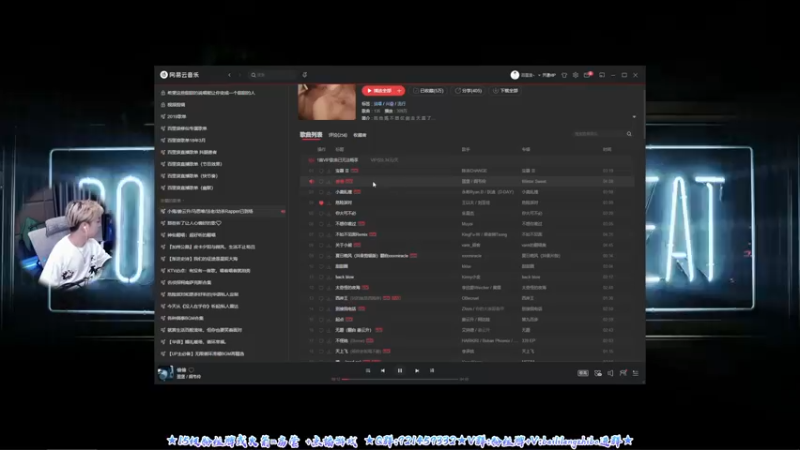Toggle lyrics display icon
Screen dimensions: 800x450
(432, 371)
